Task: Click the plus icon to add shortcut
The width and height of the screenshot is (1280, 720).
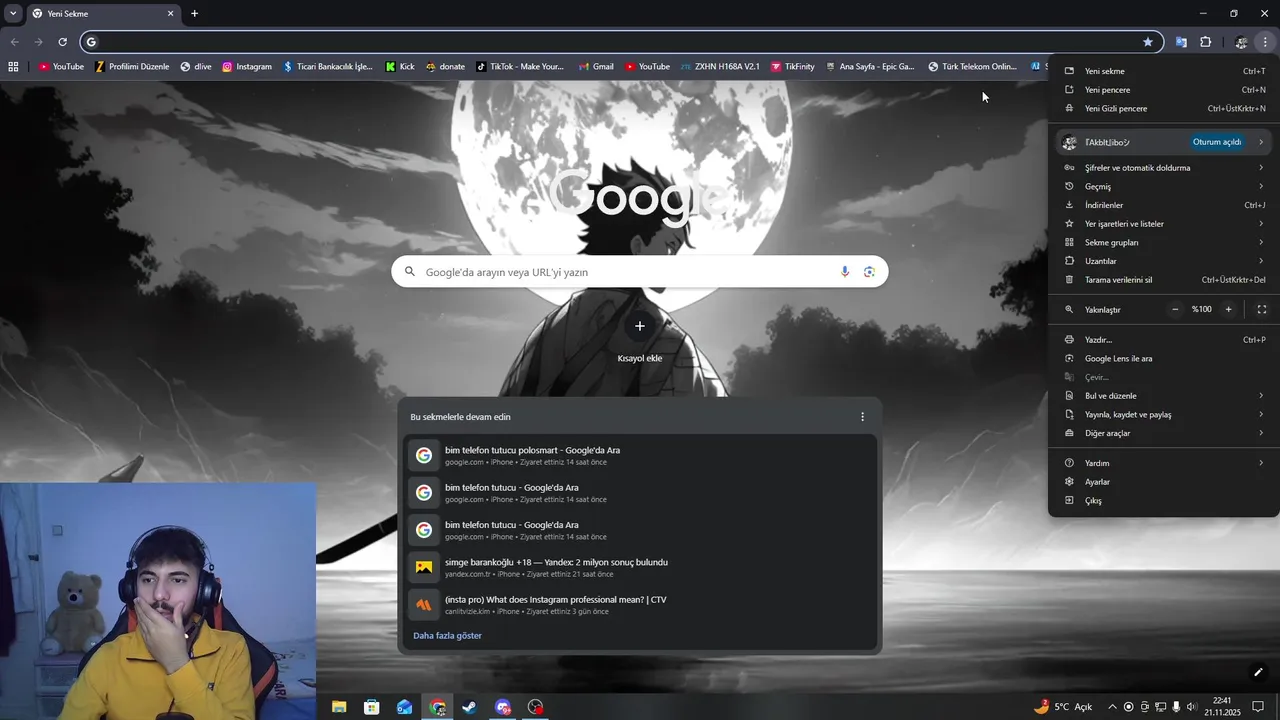Action: pyautogui.click(x=640, y=326)
